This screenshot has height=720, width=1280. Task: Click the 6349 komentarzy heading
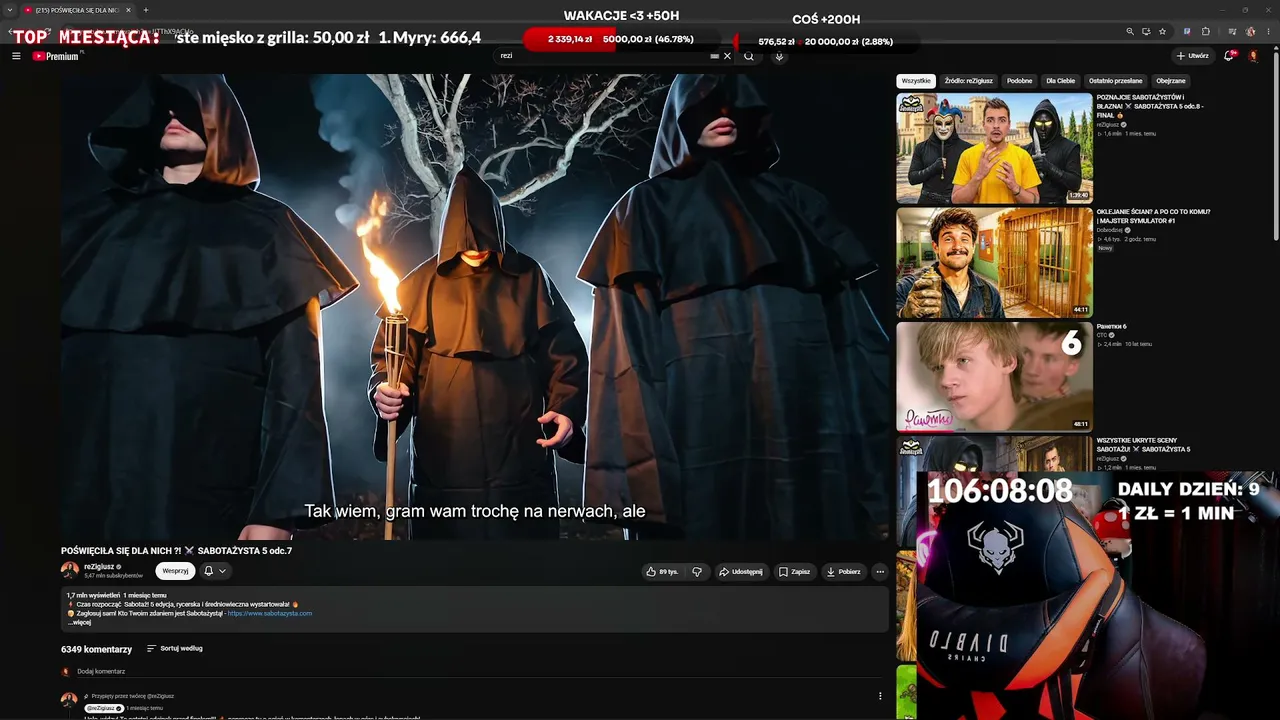coord(96,649)
